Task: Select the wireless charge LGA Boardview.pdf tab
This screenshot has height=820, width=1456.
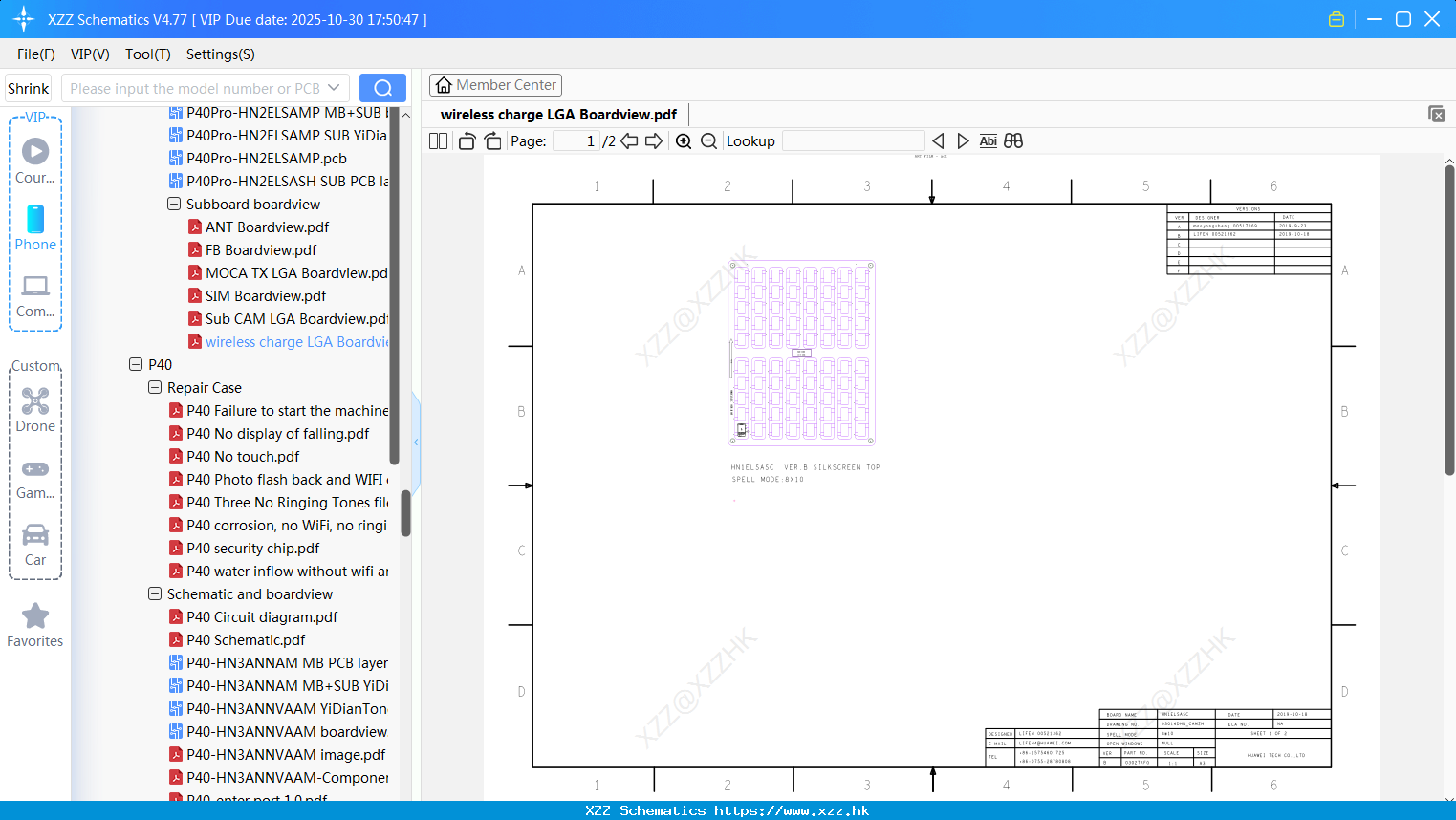Action: (558, 115)
